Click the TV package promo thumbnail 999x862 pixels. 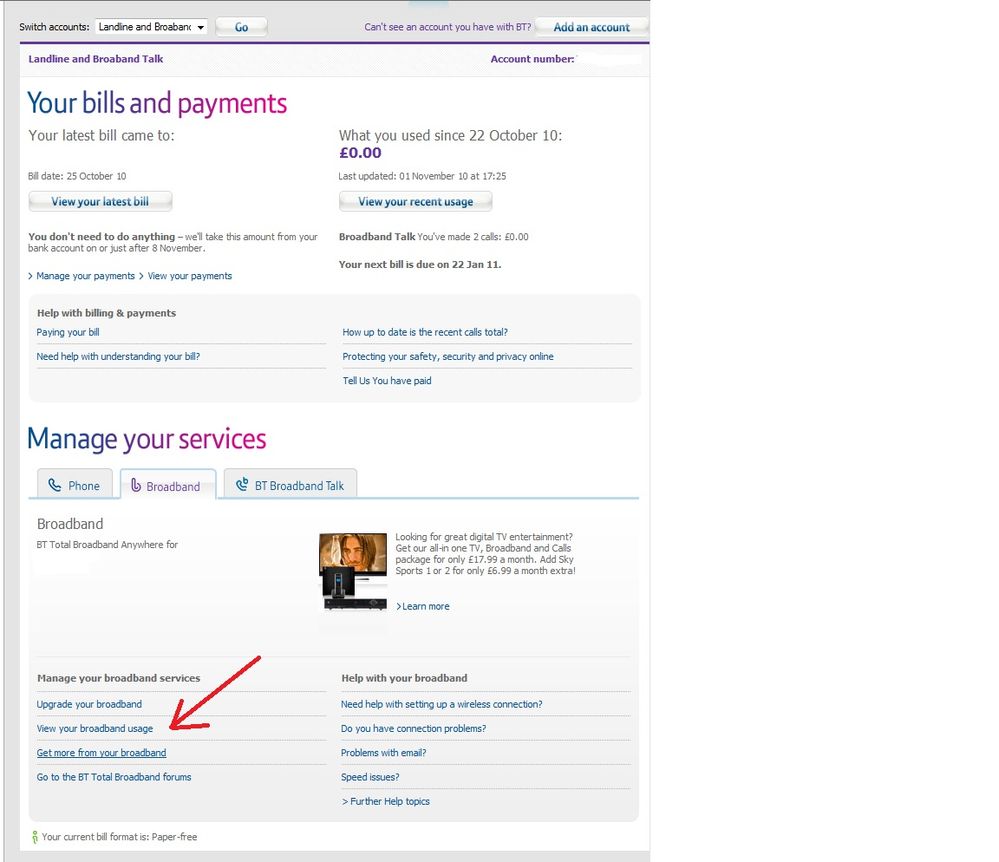(x=352, y=571)
